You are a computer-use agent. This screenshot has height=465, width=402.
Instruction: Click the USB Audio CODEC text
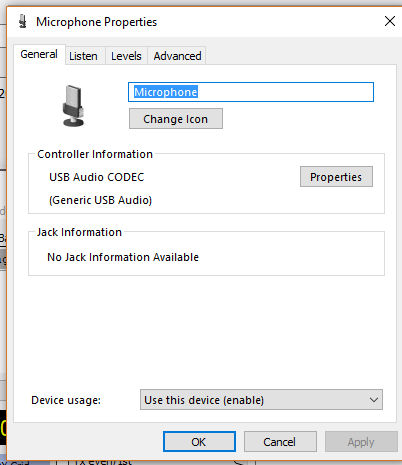[x=97, y=177]
